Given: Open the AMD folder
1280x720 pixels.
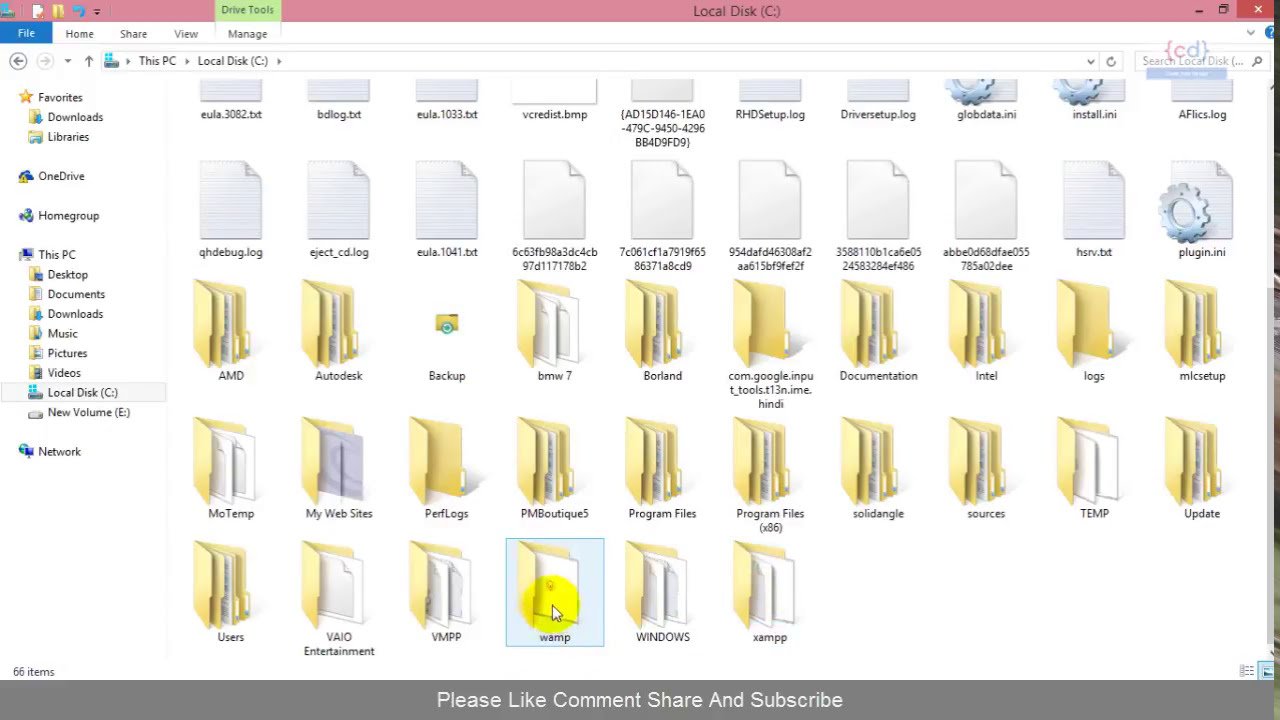Looking at the screenshot, I should click(230, 330).
